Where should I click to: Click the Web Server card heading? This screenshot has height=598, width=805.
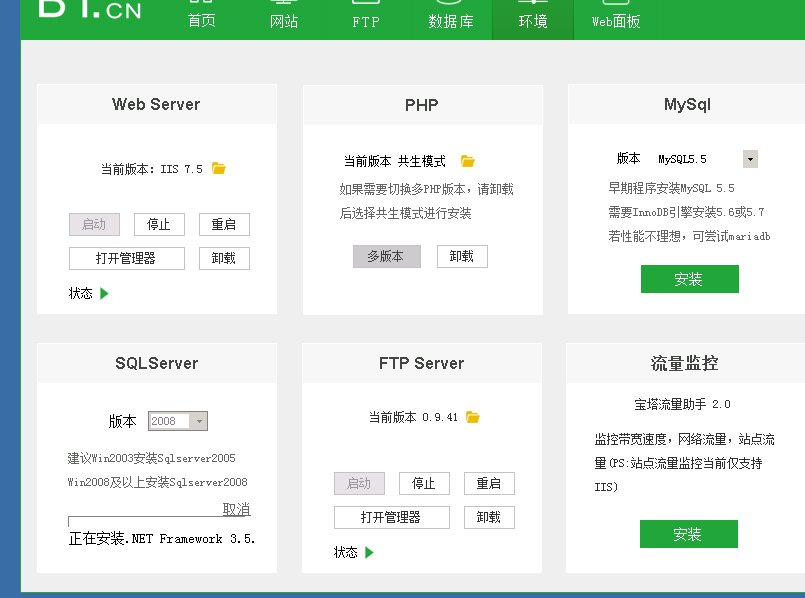pos(156,104)
